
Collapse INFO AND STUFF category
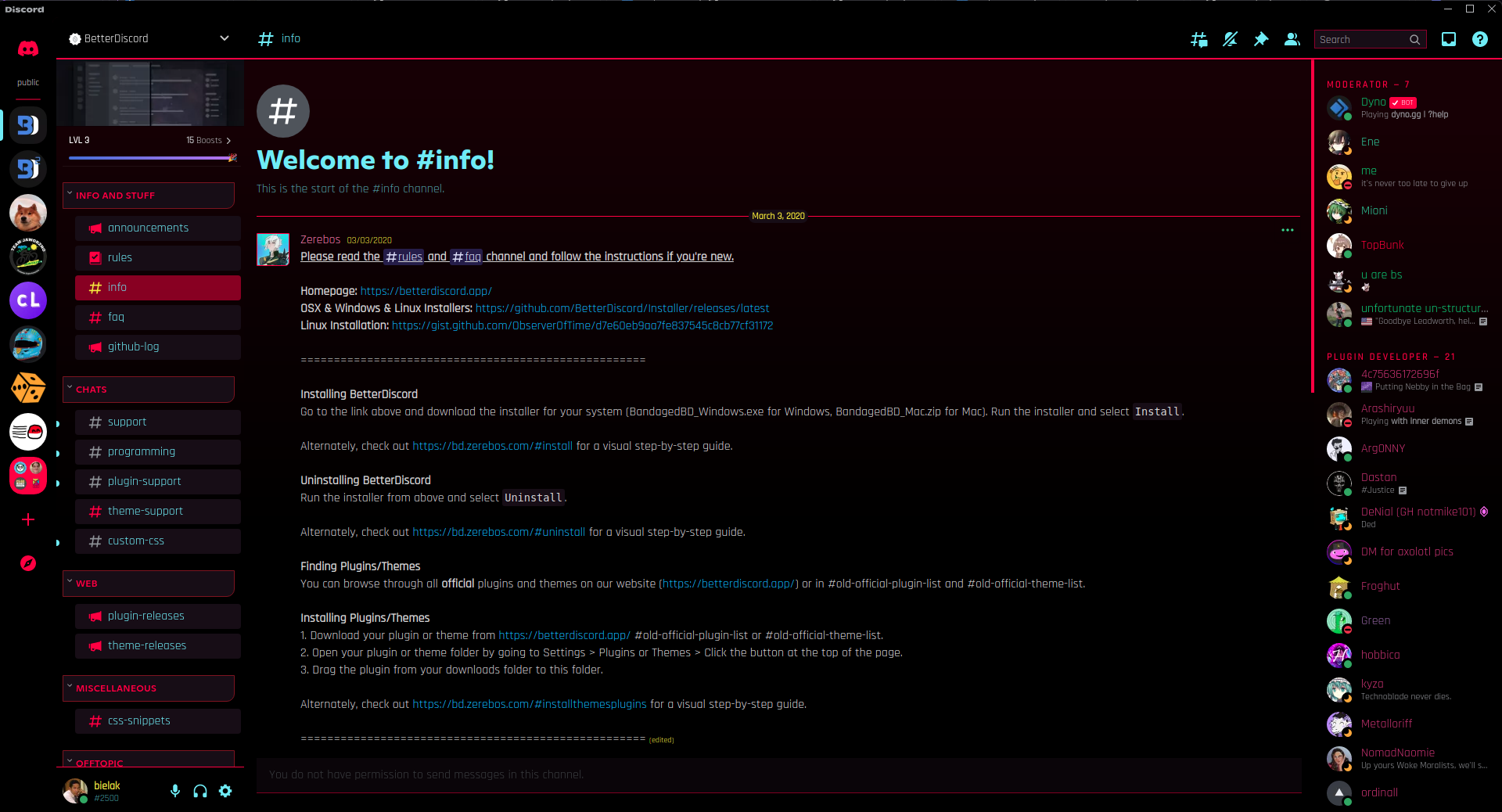[x=149, y=196]
